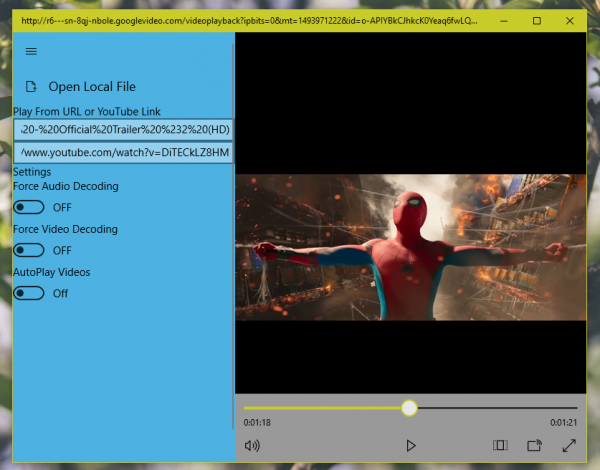
Task: Click the aspect ratio zoom icon
Action: point(500,445)
